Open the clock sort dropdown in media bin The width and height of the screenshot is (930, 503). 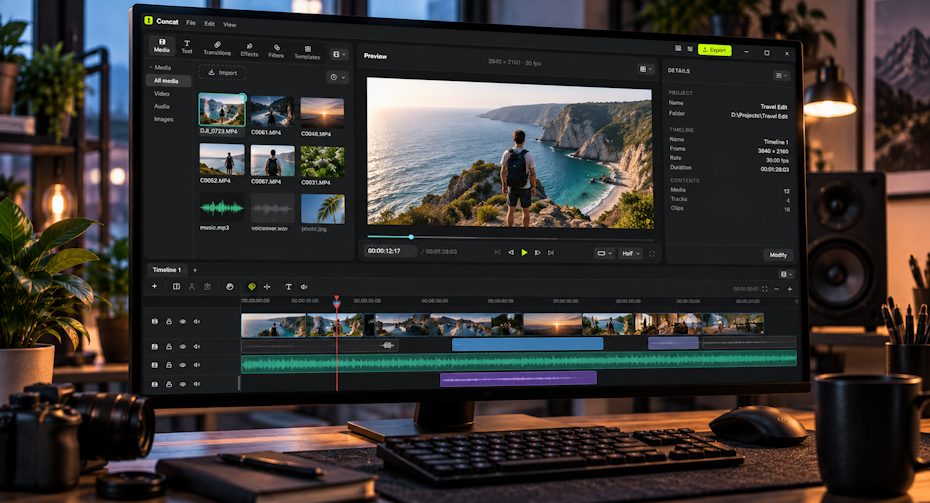pyautogui.click(x=337, y=77)
